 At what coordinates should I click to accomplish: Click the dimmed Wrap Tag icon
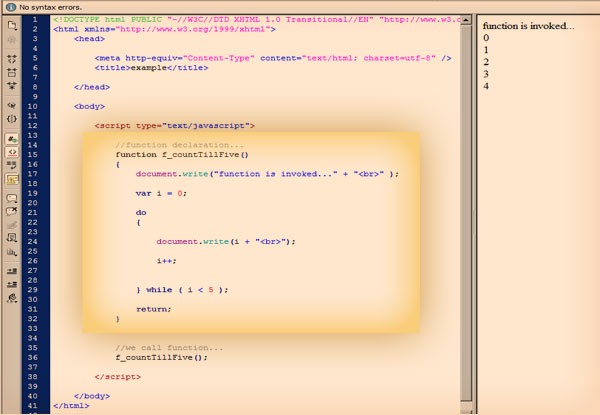click(x=12, y=225)
